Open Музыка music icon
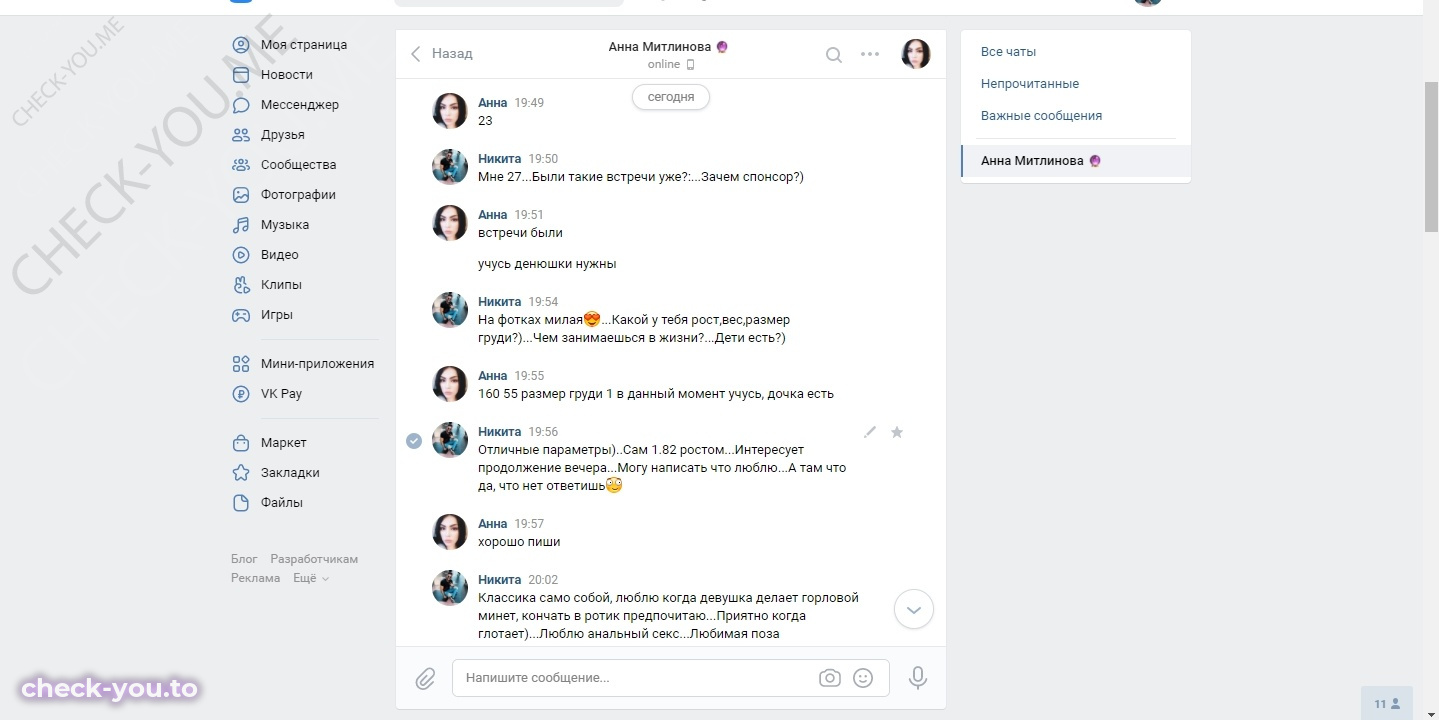 241,225
